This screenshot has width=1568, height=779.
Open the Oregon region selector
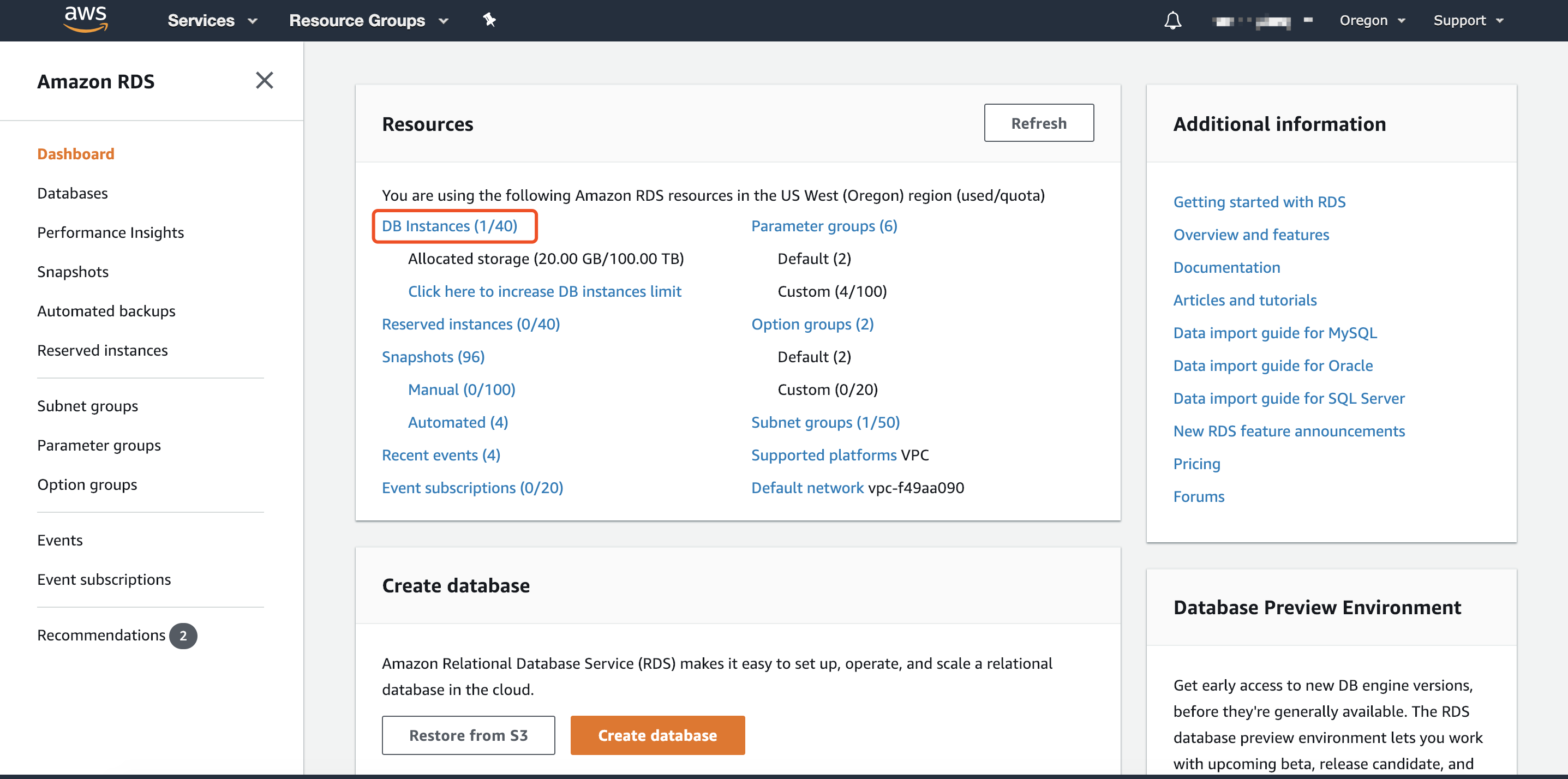point(1372,21)
